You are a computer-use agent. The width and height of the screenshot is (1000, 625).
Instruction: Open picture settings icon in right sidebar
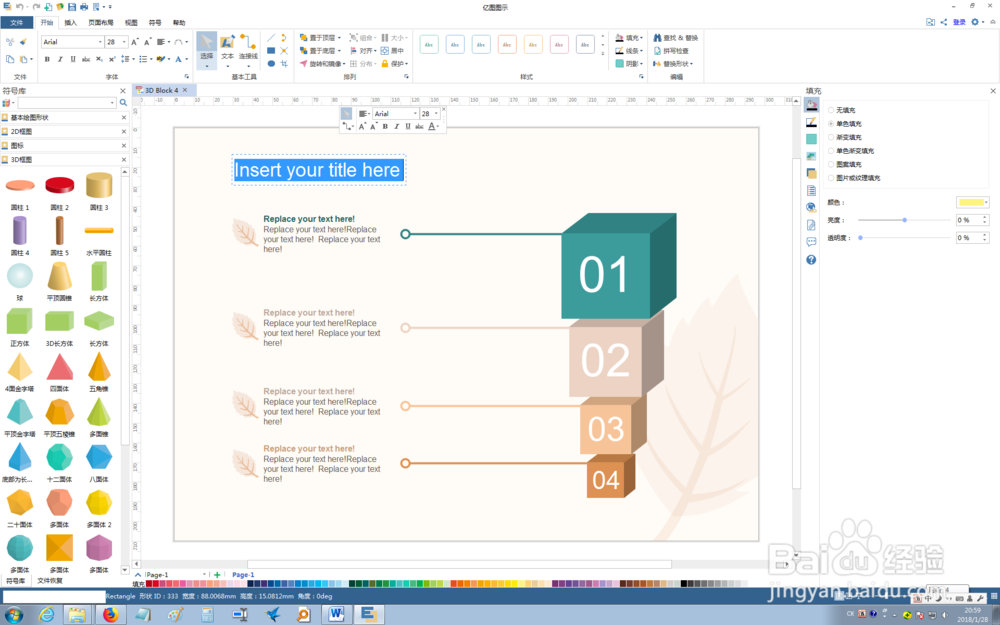click(x=811, y=156)
